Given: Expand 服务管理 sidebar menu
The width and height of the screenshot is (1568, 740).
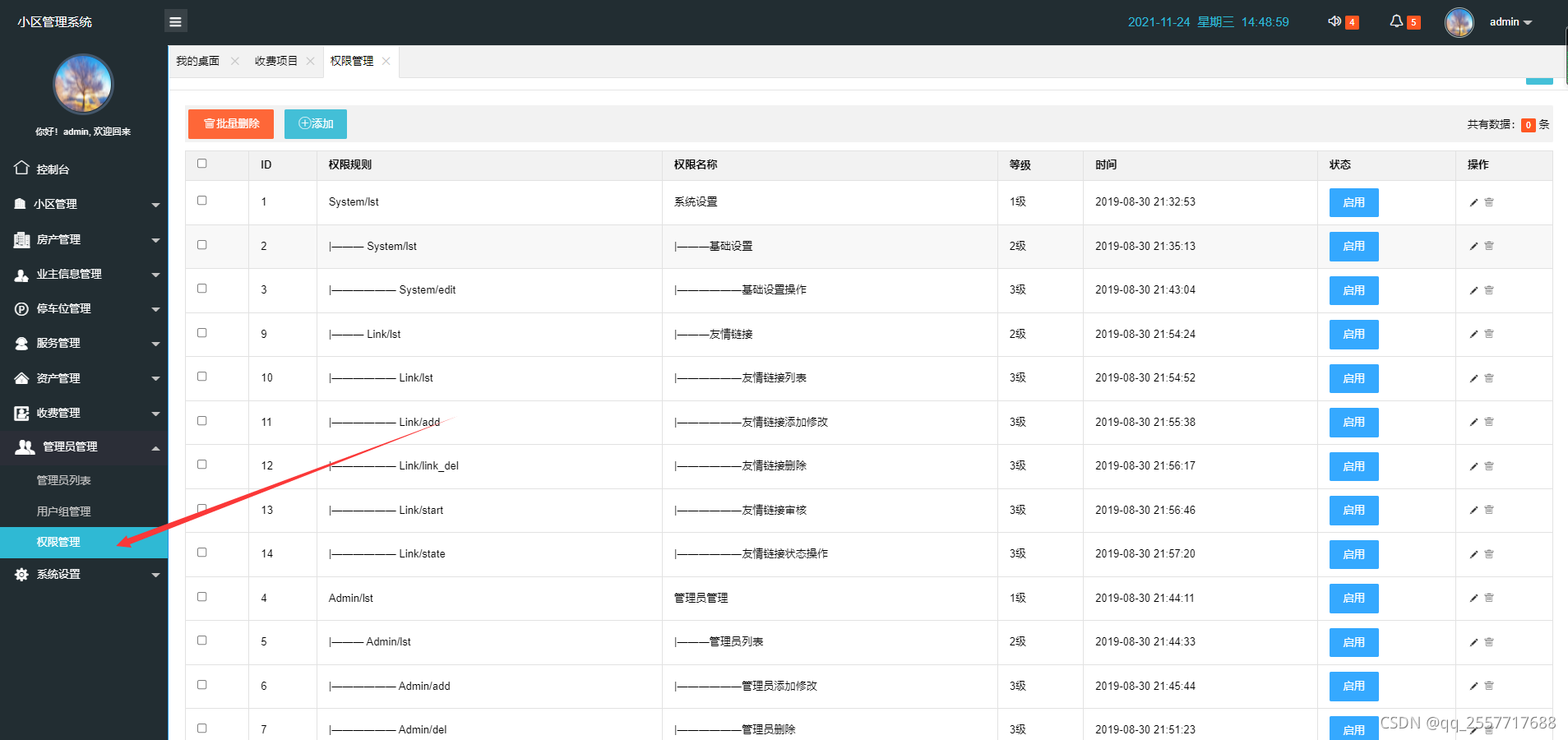Looking at the screenshot, I should (x=84, y=343).
